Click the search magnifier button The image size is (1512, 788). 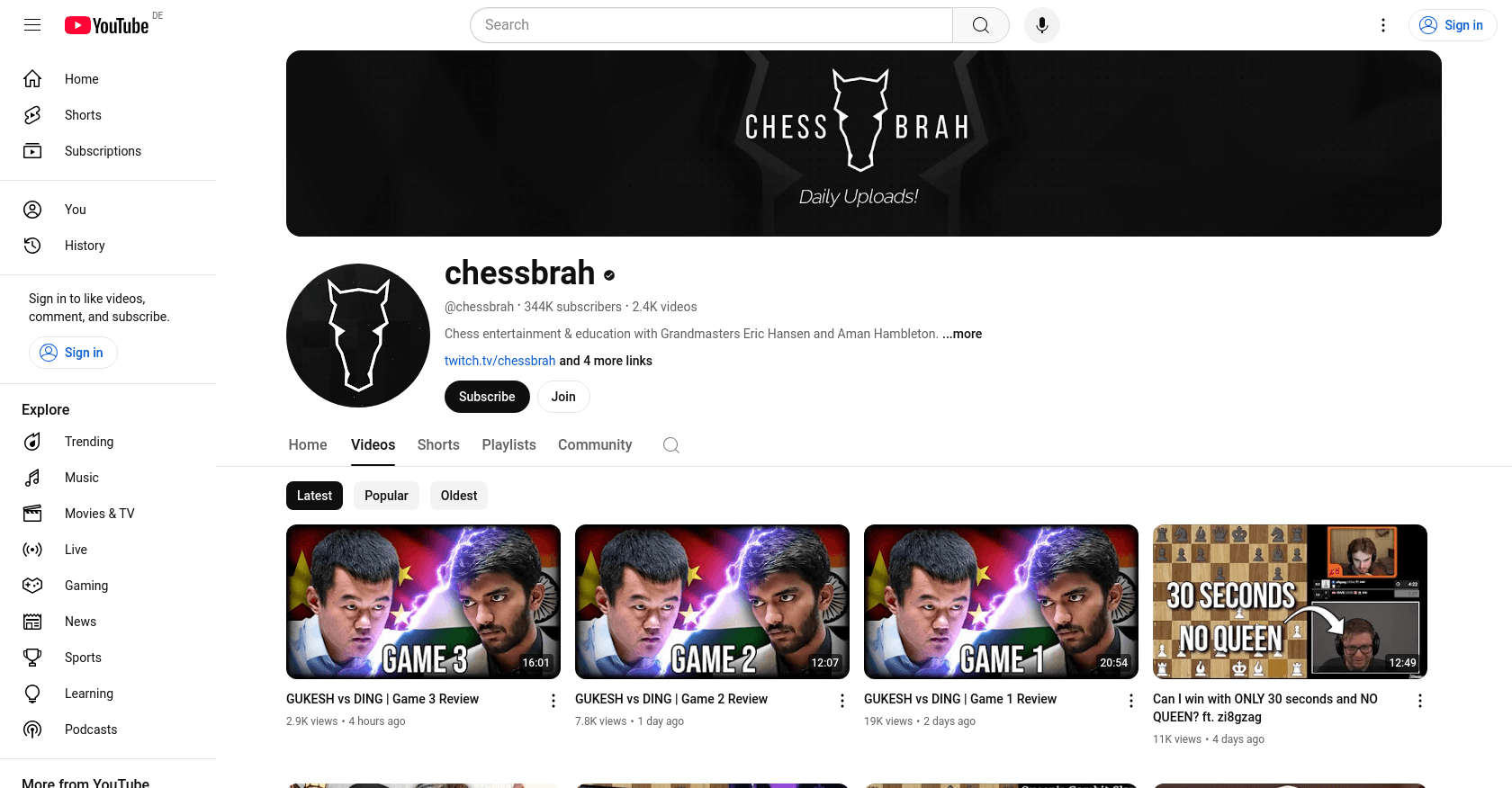981,25
